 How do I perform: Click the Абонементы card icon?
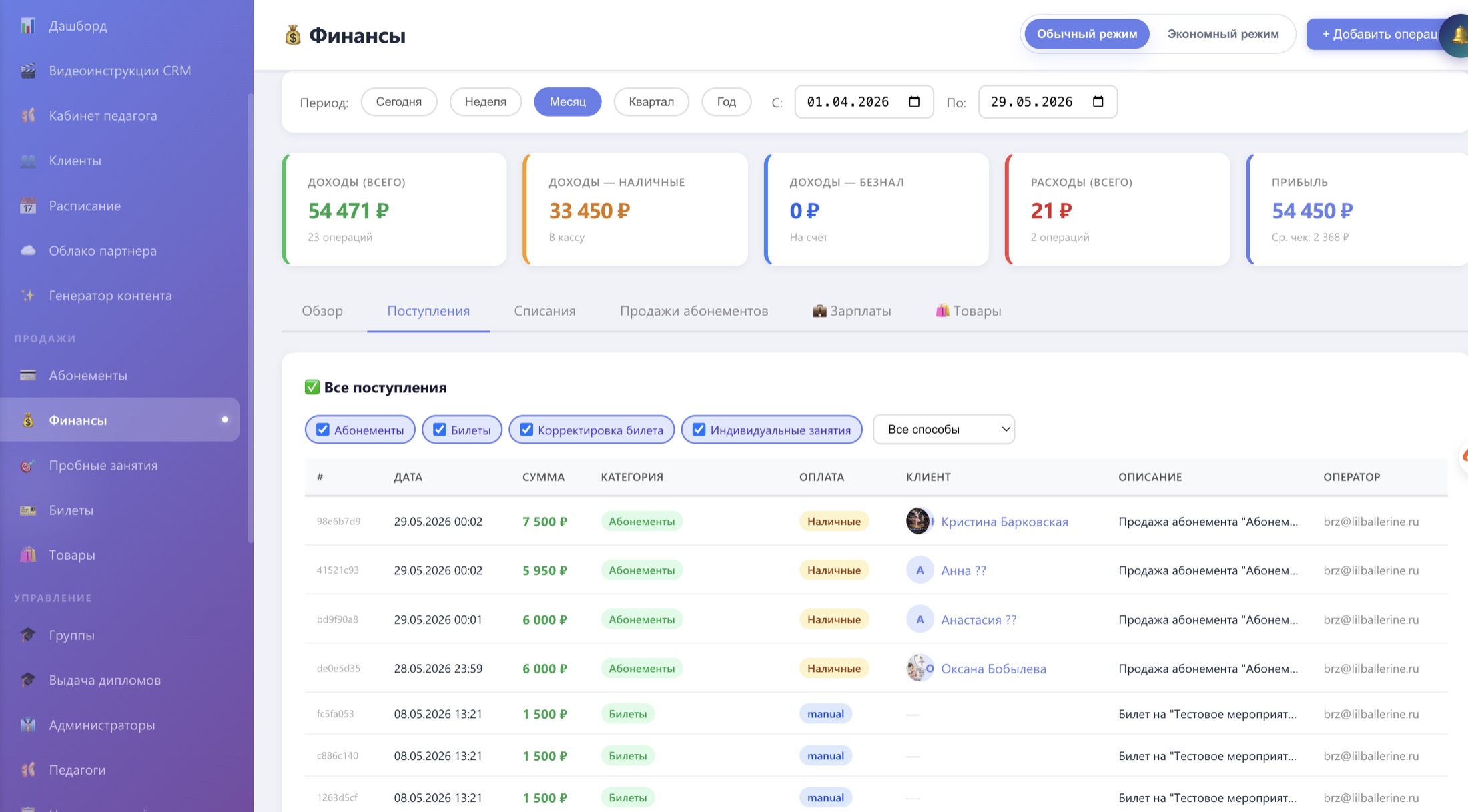click(27, 376)
